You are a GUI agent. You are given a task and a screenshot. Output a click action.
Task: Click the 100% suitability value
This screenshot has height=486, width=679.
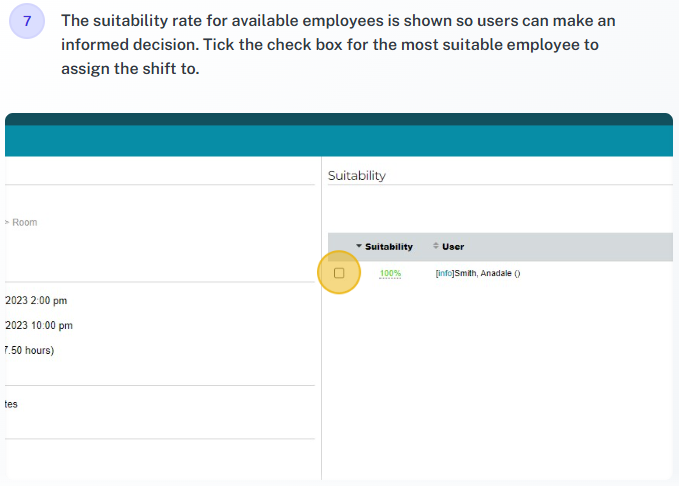pos(390,273)
